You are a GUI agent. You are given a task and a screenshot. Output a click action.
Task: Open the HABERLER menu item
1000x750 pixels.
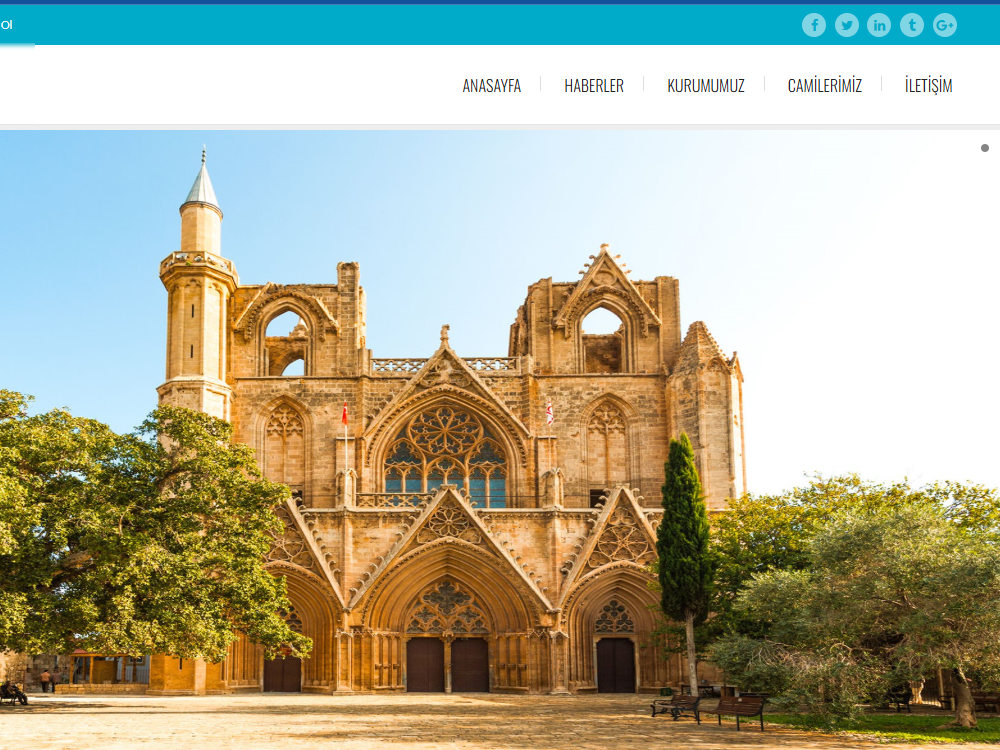pyautogui.click(x=594, y=85)
